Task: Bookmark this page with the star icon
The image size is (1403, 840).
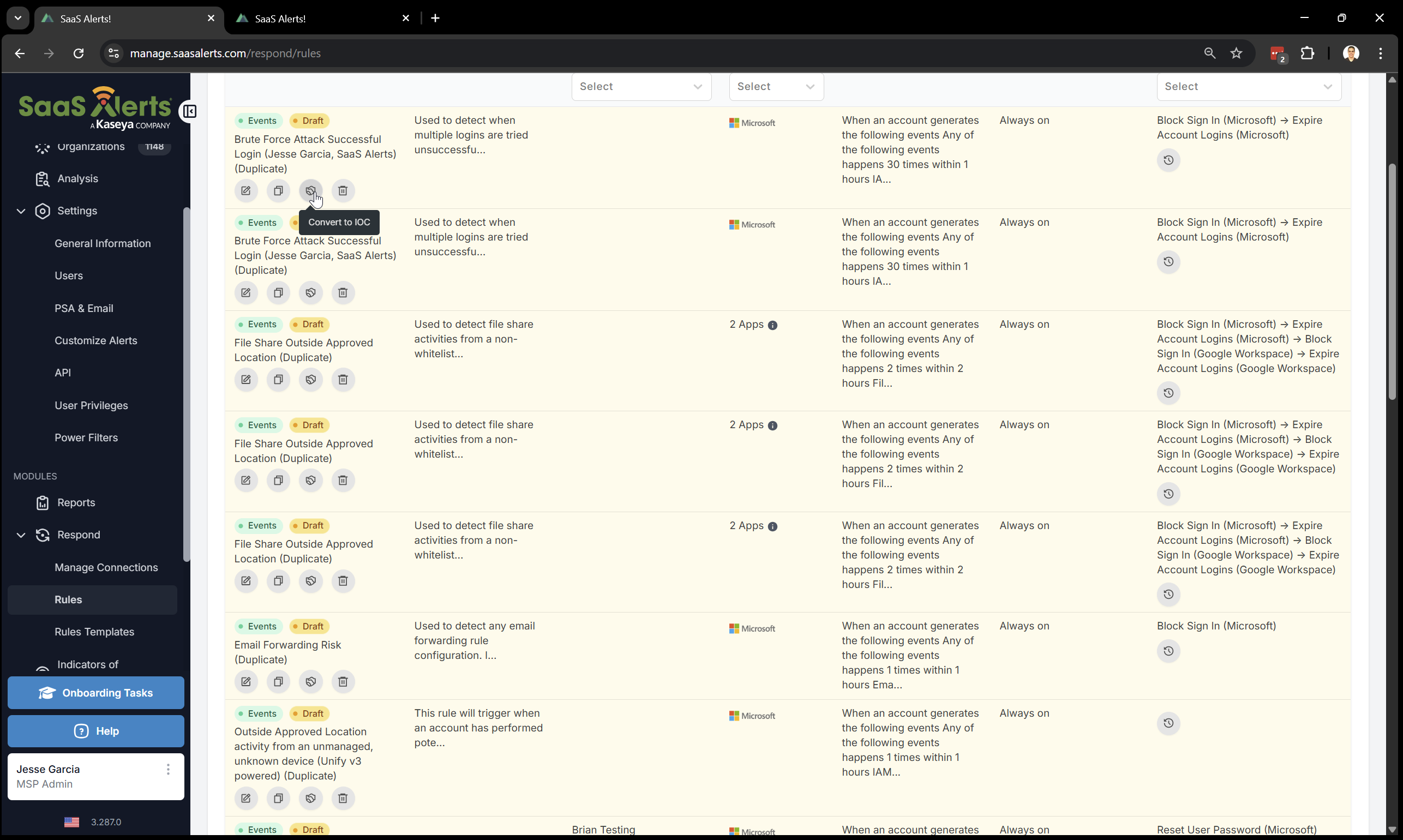Action: coord(1236,53)
